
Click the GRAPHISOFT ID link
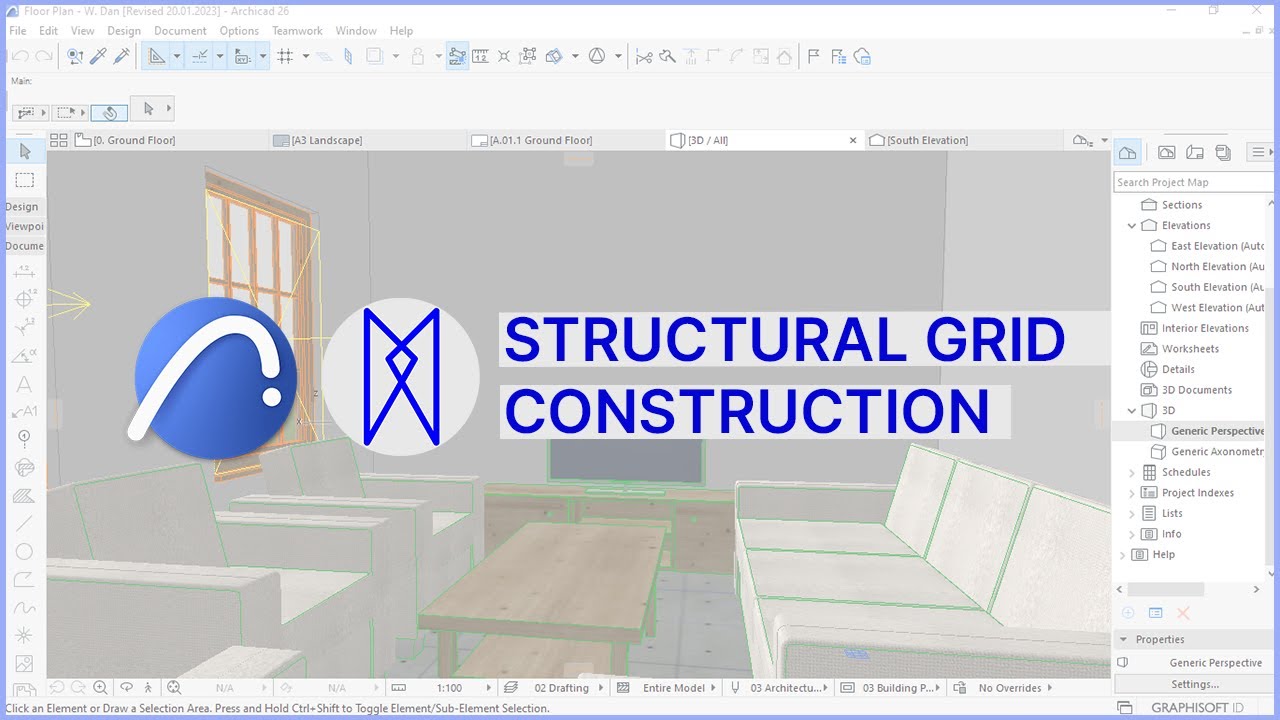[1198, 708]
